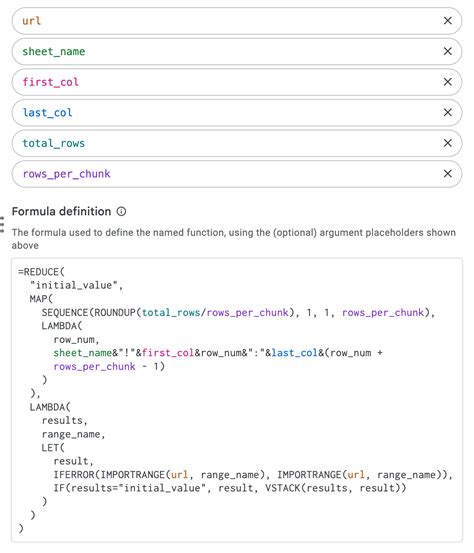Remove the last_col argument placeholder

448,113
